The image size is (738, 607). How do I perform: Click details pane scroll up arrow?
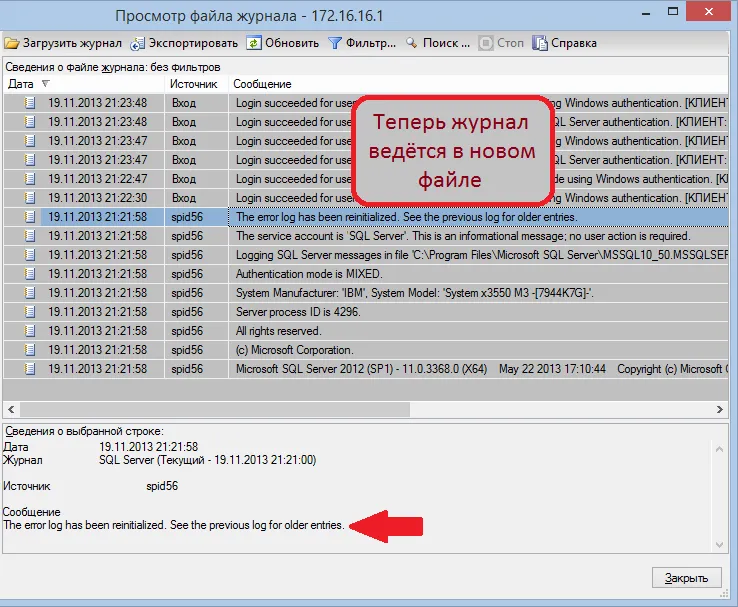(719, 449)
